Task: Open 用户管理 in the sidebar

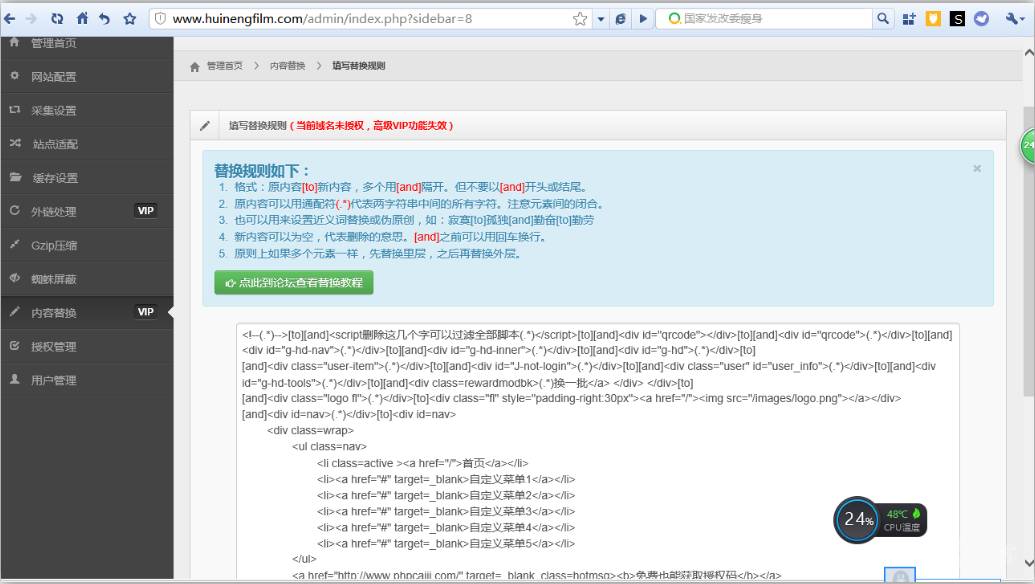Action: click(86, 379)
